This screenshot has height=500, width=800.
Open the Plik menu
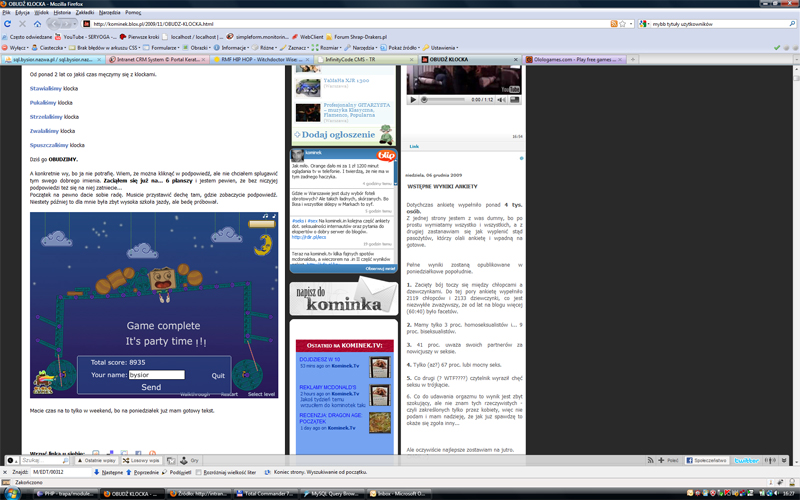6,12
